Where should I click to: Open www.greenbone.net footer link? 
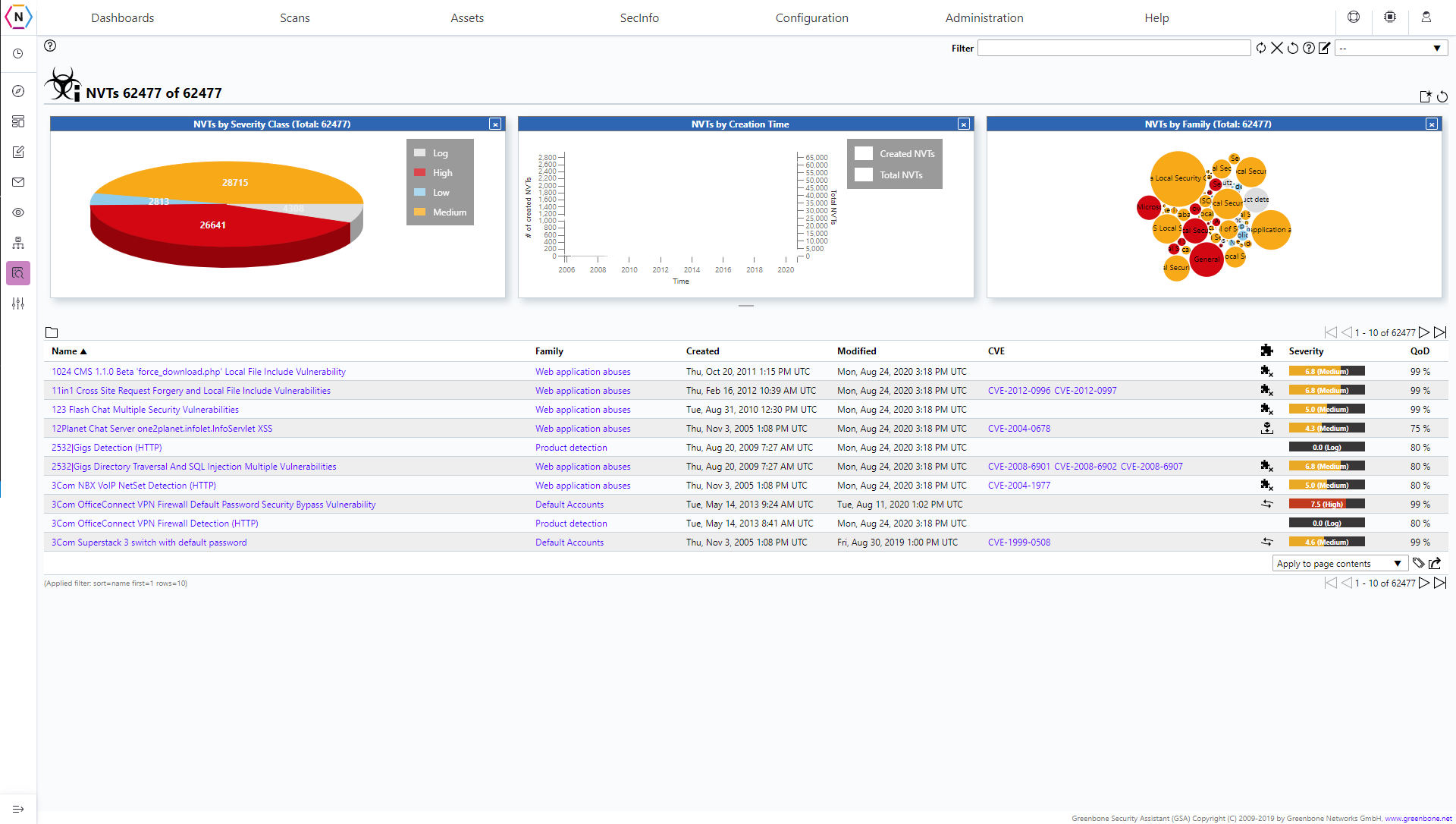tap(1418, 819)
